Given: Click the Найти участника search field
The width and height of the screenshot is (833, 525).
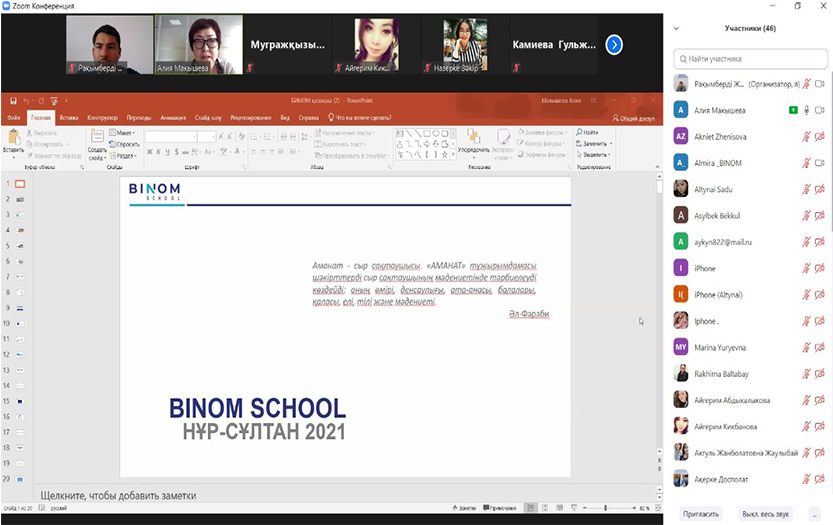Looking at the screenshot, I should tap(751, 59).
